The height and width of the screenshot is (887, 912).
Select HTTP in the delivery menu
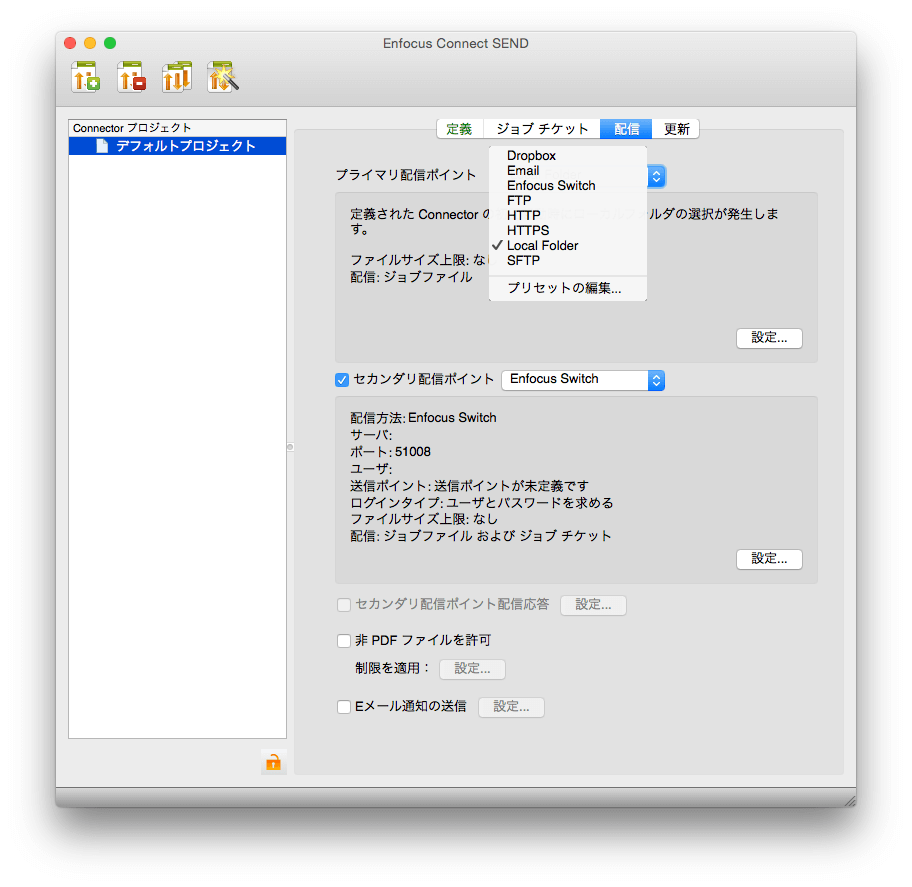568,215
